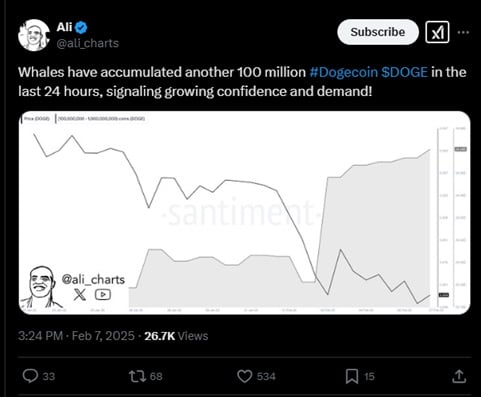The width and height of the screenshot is (481, 397).
Task: Click the reply comment icon
Action: [30, 376]
